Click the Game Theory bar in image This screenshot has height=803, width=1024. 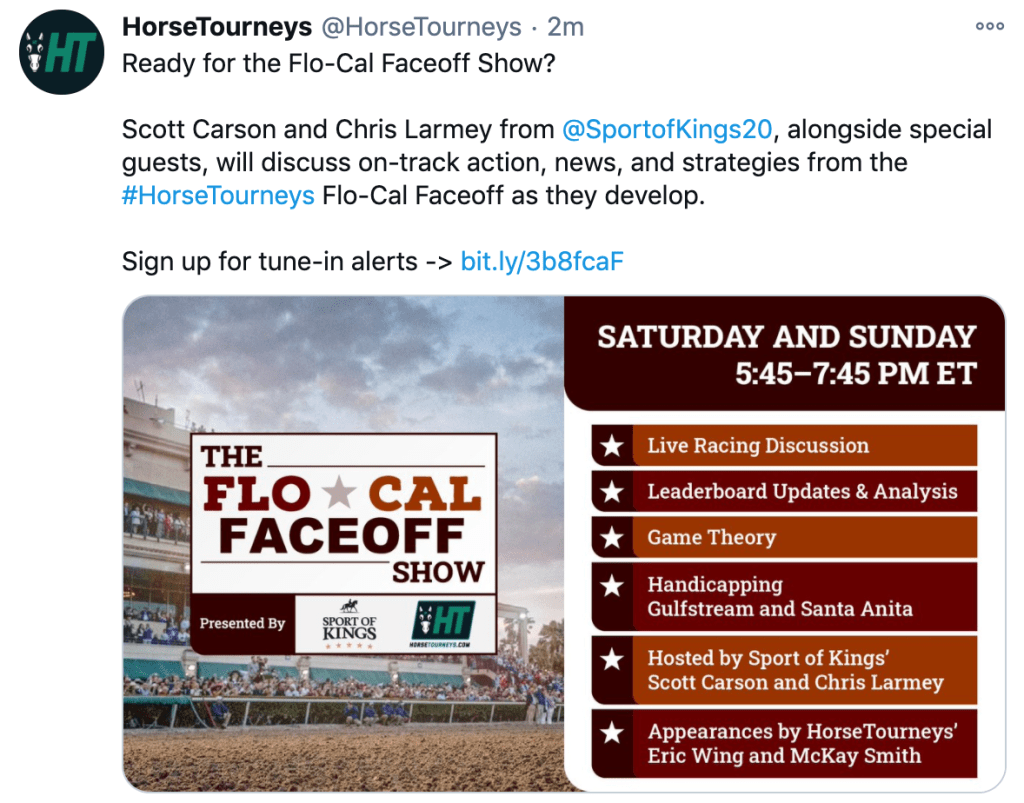(800, 538)
